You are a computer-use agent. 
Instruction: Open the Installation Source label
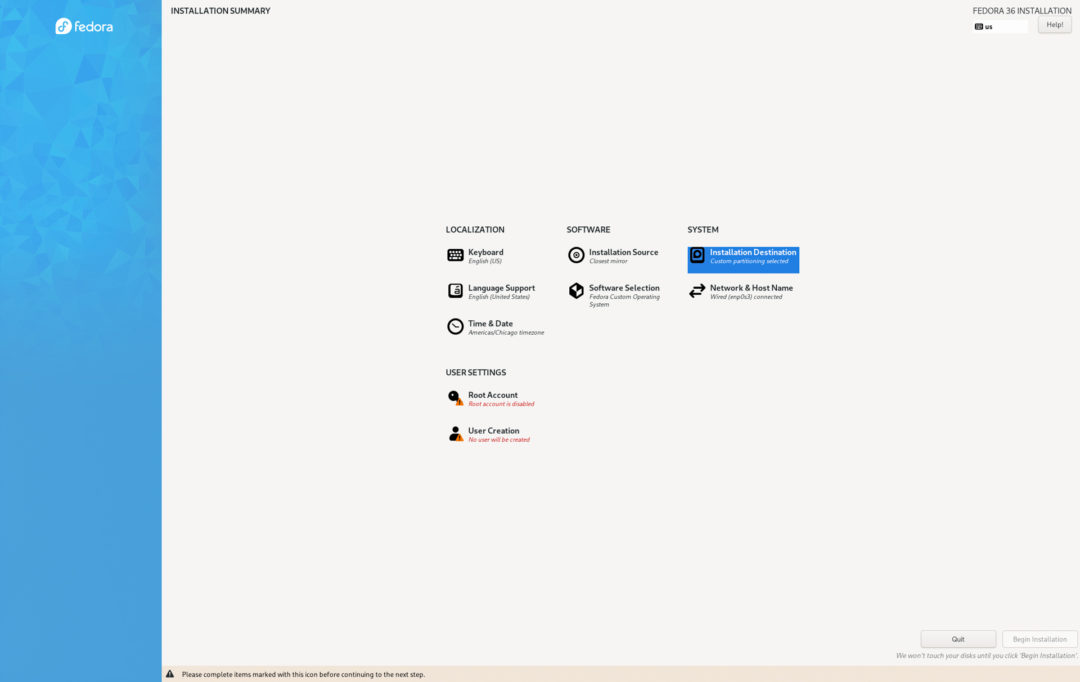click(623, 252)
